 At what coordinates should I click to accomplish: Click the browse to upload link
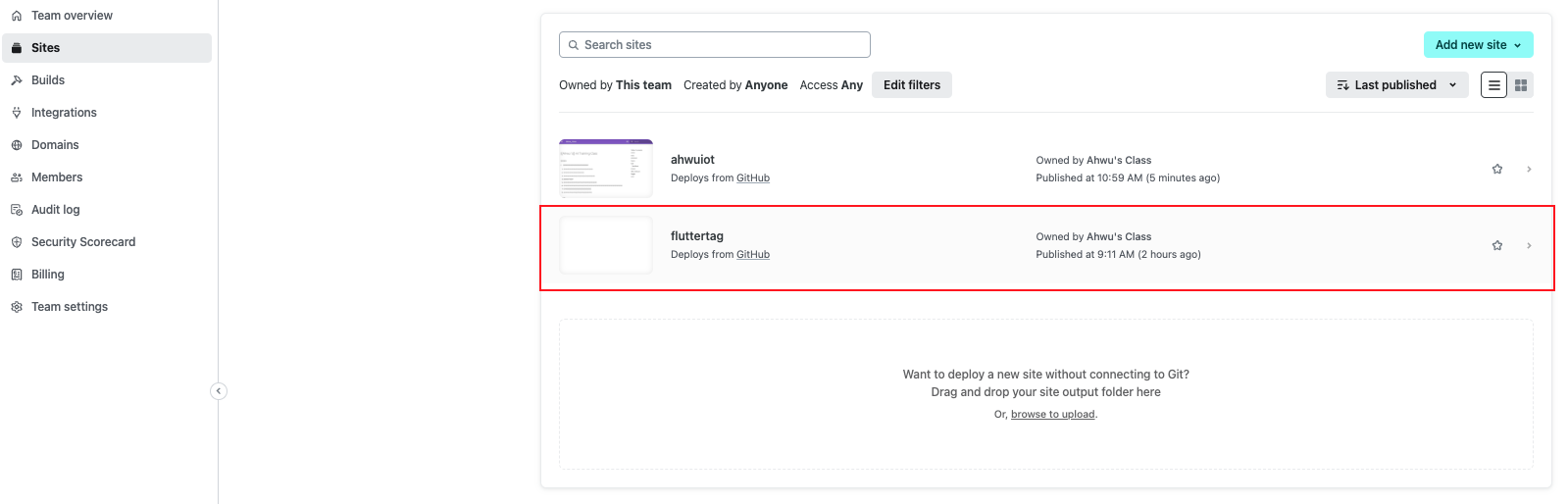[1052, 415]
